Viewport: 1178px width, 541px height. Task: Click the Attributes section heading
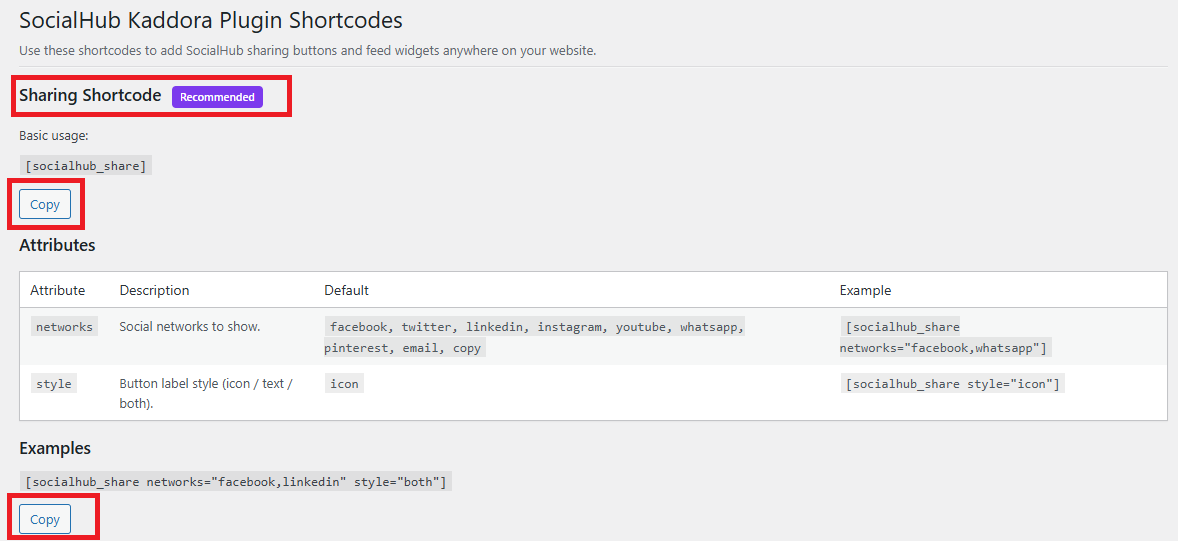(57, 245)
